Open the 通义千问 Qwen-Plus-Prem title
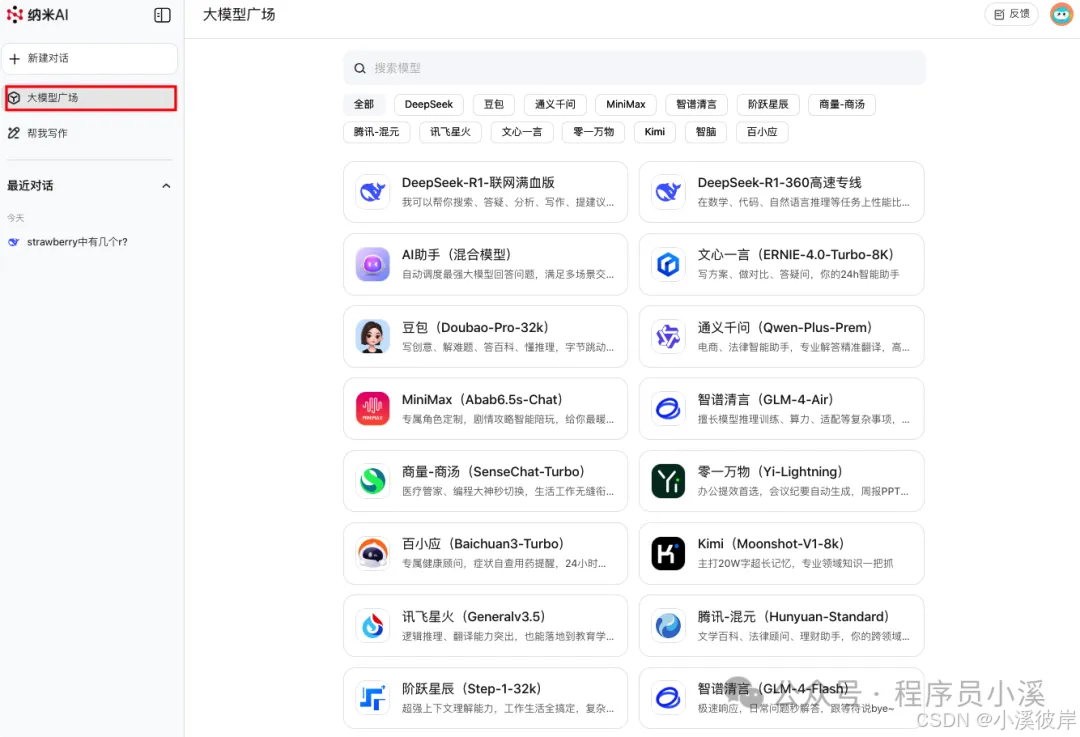 [787, 327]
